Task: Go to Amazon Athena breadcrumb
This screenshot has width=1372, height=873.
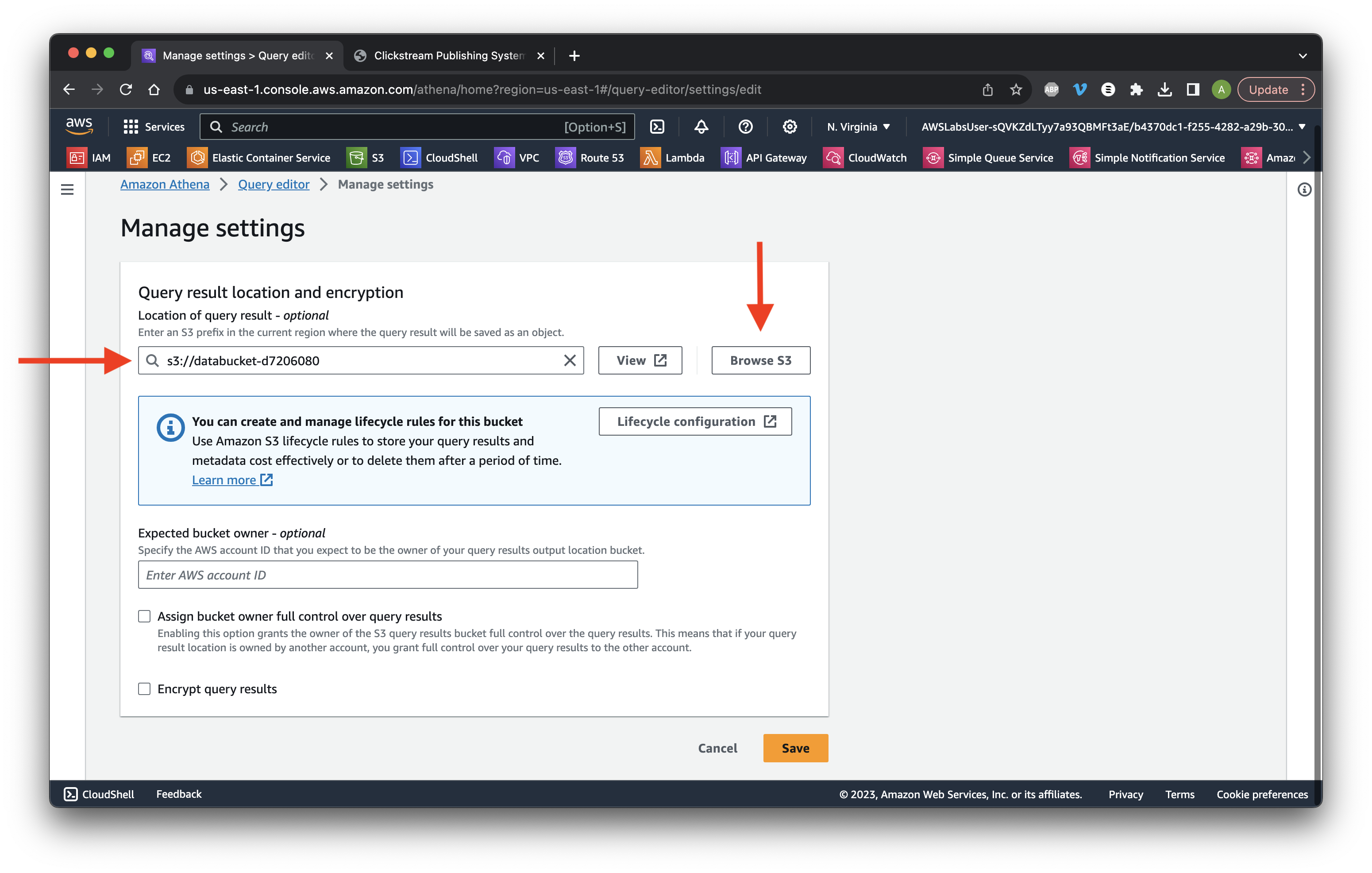Action: [165, 184]
